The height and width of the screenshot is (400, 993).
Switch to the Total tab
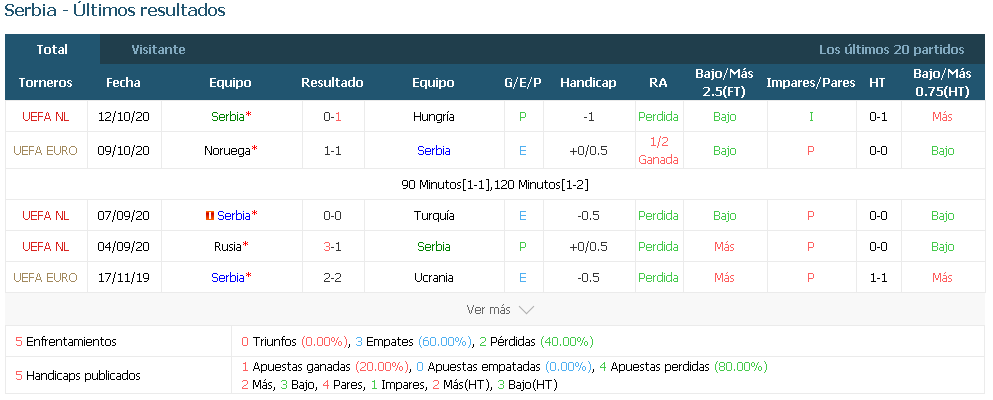52,49
